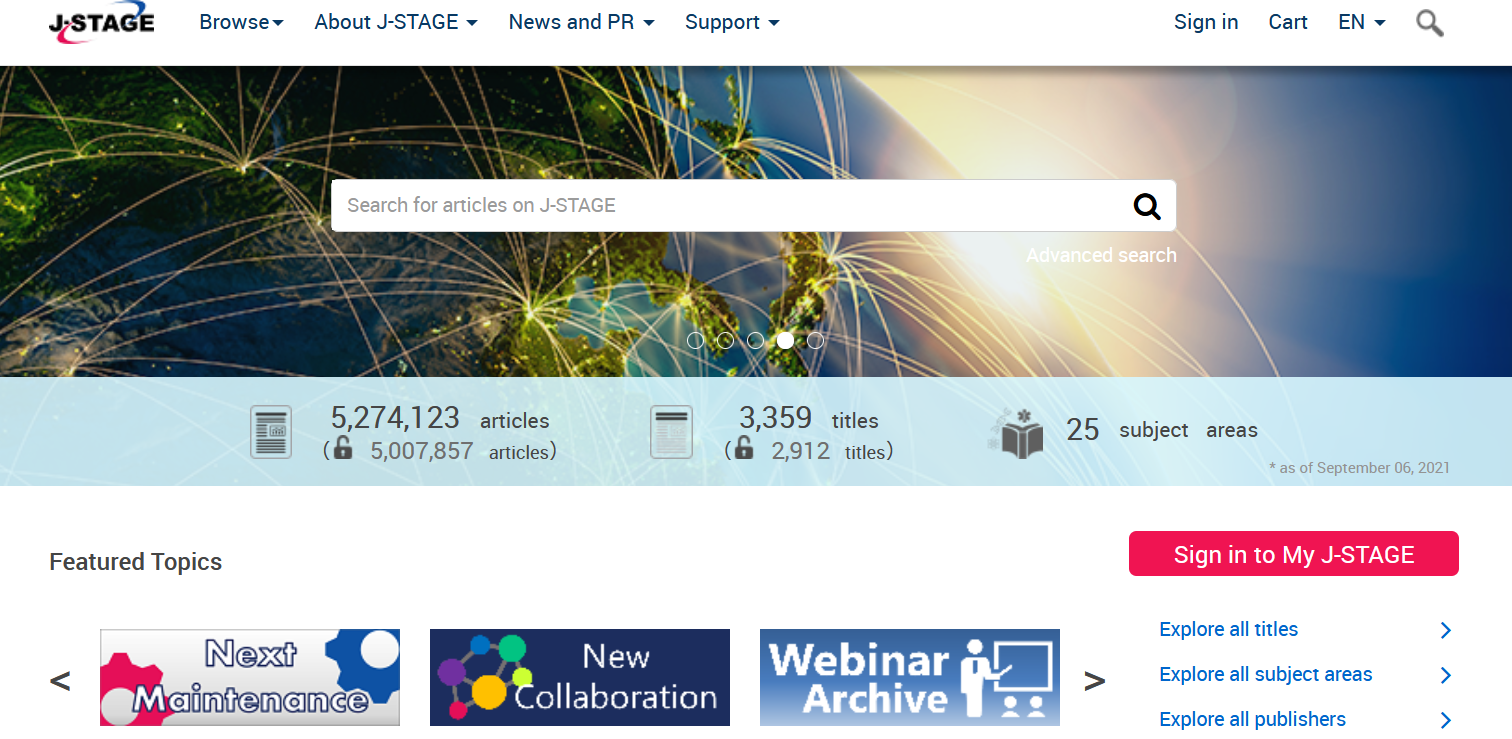This screenshot has width=1512, height=739.
Task: Show previous featured topic with left arrow
Action: (x=60, y=681)
